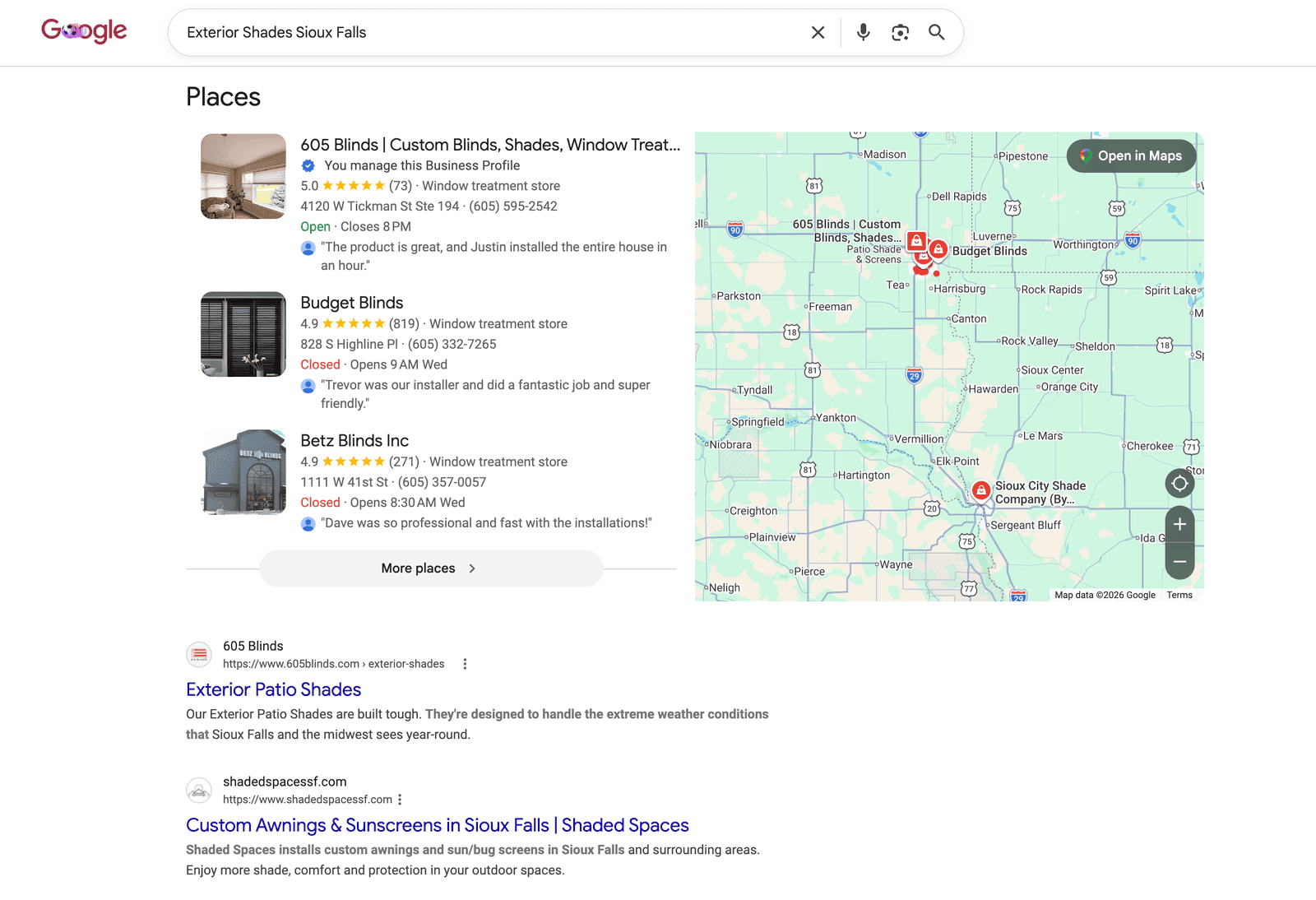This screenshot has width=1316, height=900.
Task: Click the map Terms link
Action: pyautogui.click(x=1179, y=595)
